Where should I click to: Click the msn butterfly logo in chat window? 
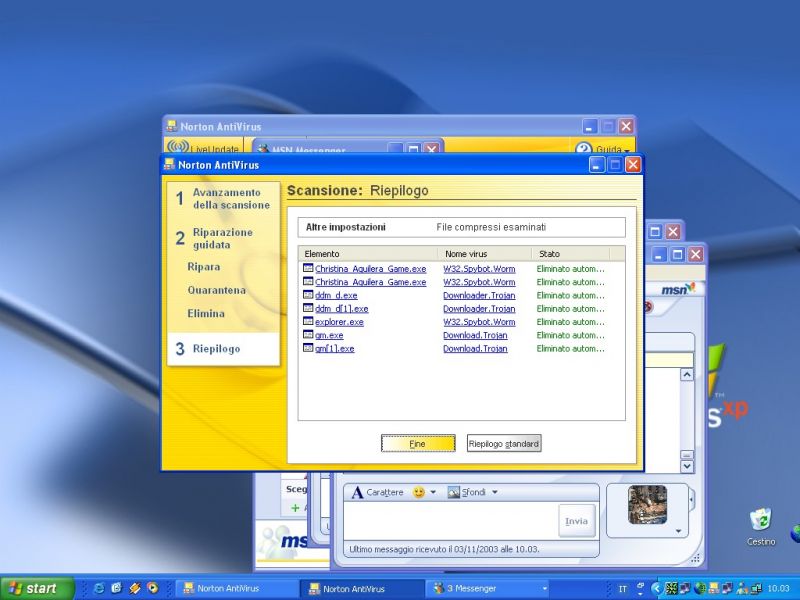pos(679,289)
